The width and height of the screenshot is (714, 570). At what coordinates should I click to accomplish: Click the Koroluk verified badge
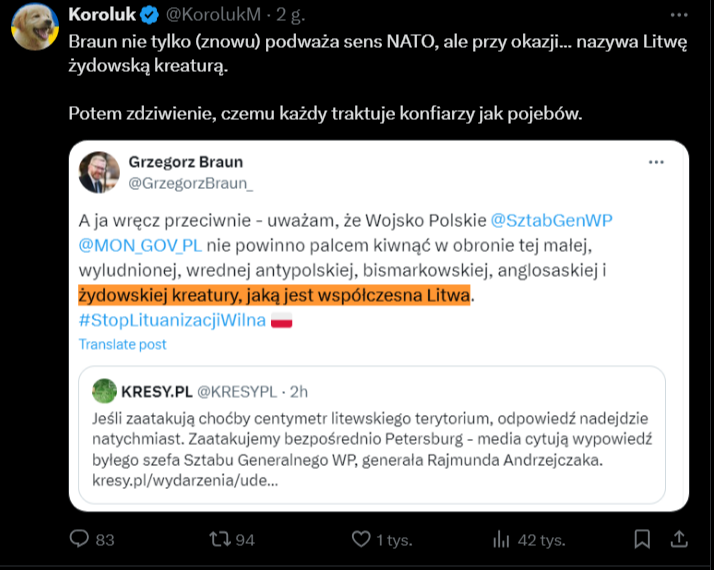148,15
